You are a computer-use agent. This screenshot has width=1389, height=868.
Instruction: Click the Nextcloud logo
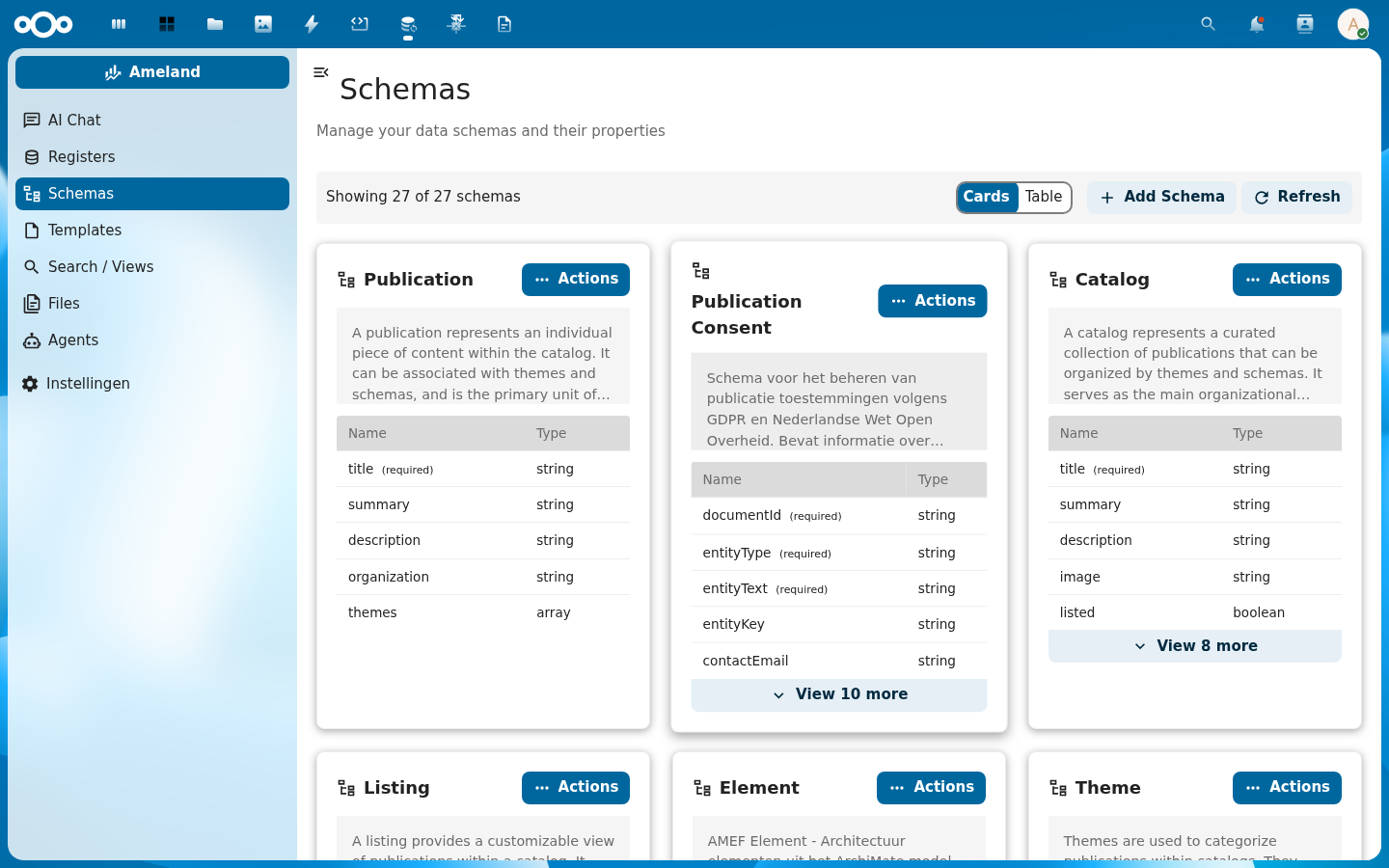tap(43, 24)
